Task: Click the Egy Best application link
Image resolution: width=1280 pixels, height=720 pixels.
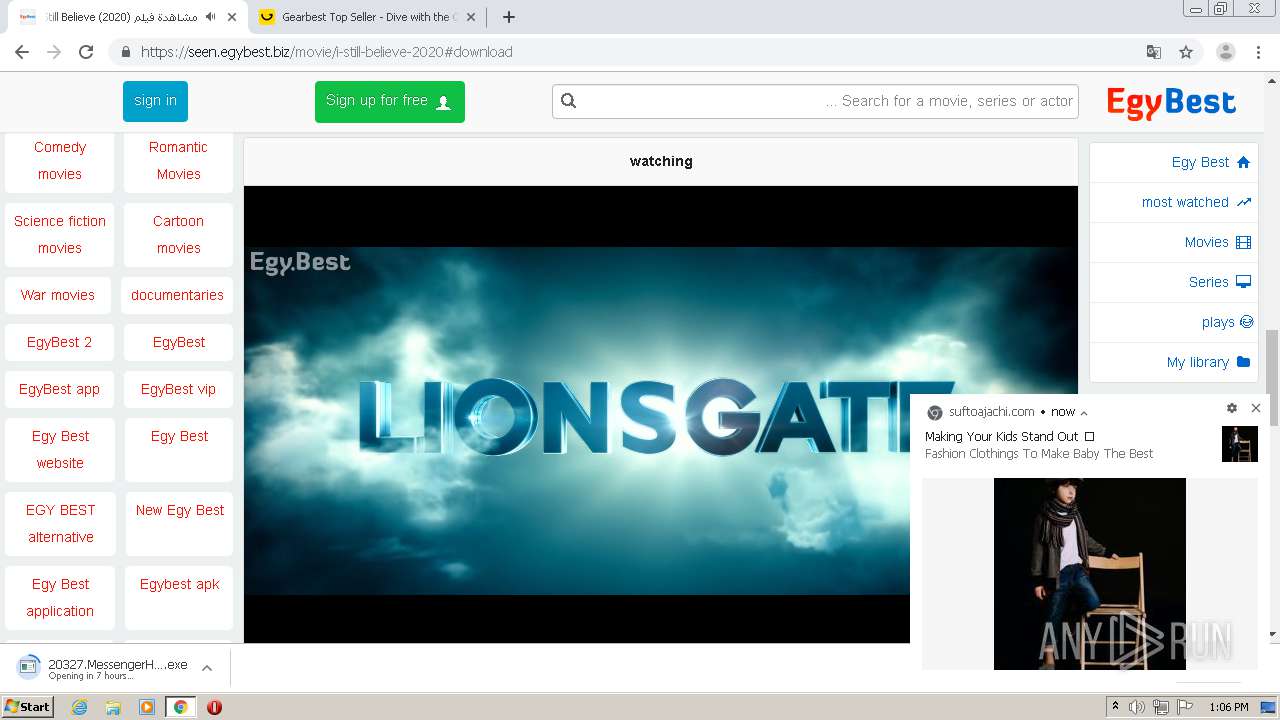Action: (x=60, y=597)
